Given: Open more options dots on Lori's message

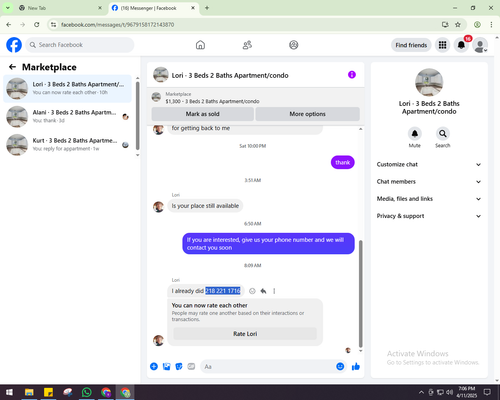Looking at the screenshot, I should tap(274, 291).
